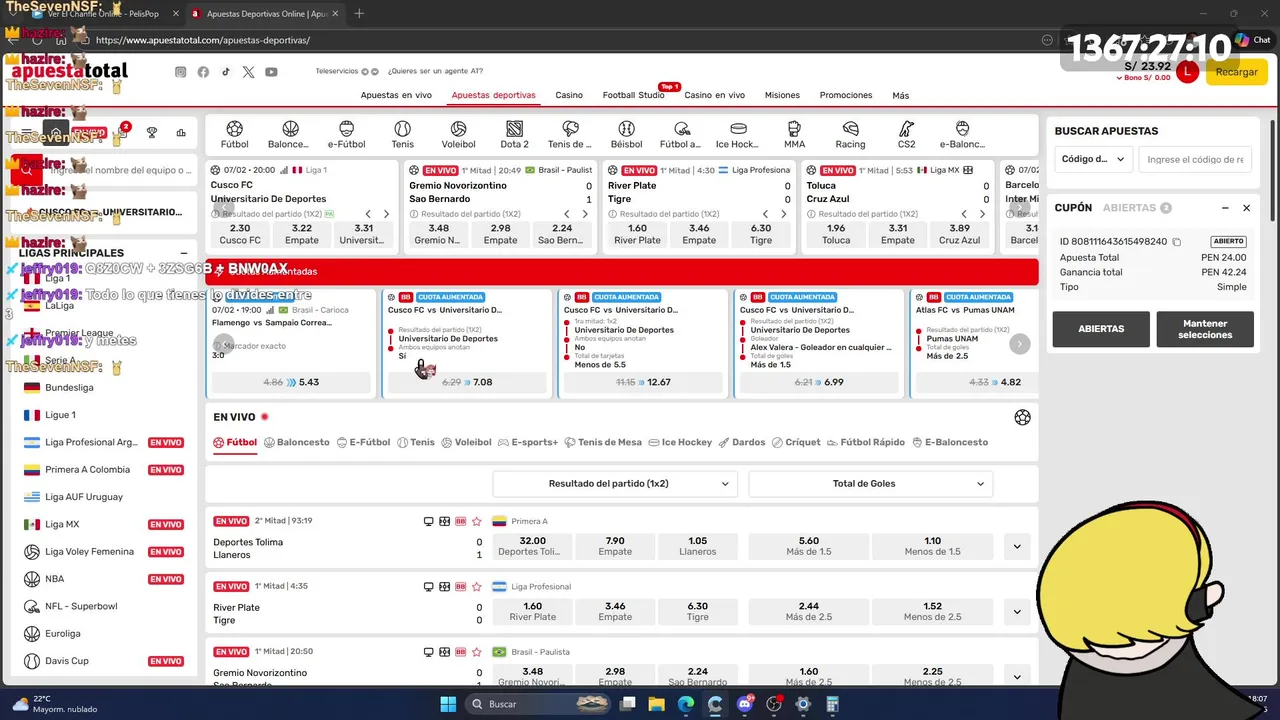Click the Windows taskbar search box

[536, 704]
